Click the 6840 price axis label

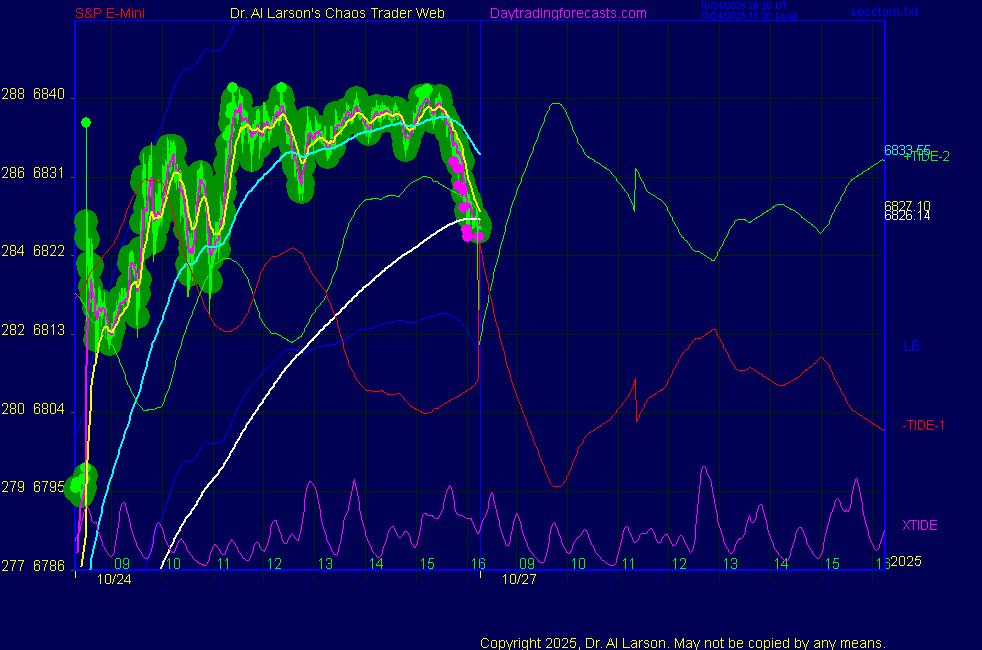pyautogui.click(x=49, y=95)
